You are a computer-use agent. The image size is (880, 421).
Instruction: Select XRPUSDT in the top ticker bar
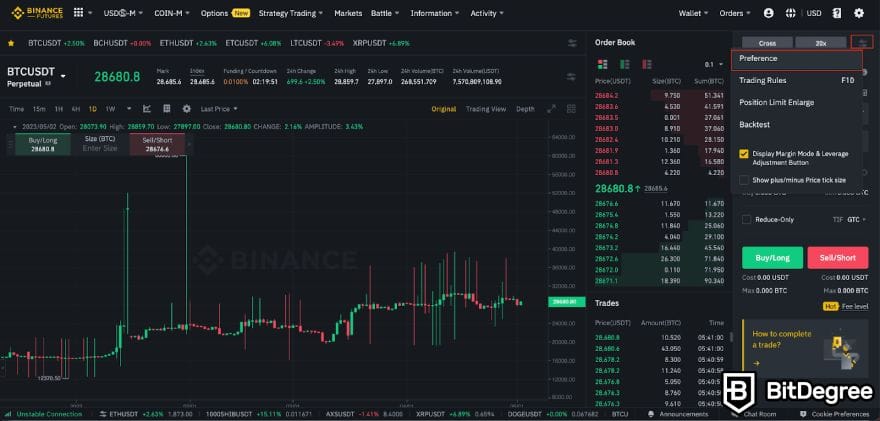pyautogui.click(x=381, y=43)
